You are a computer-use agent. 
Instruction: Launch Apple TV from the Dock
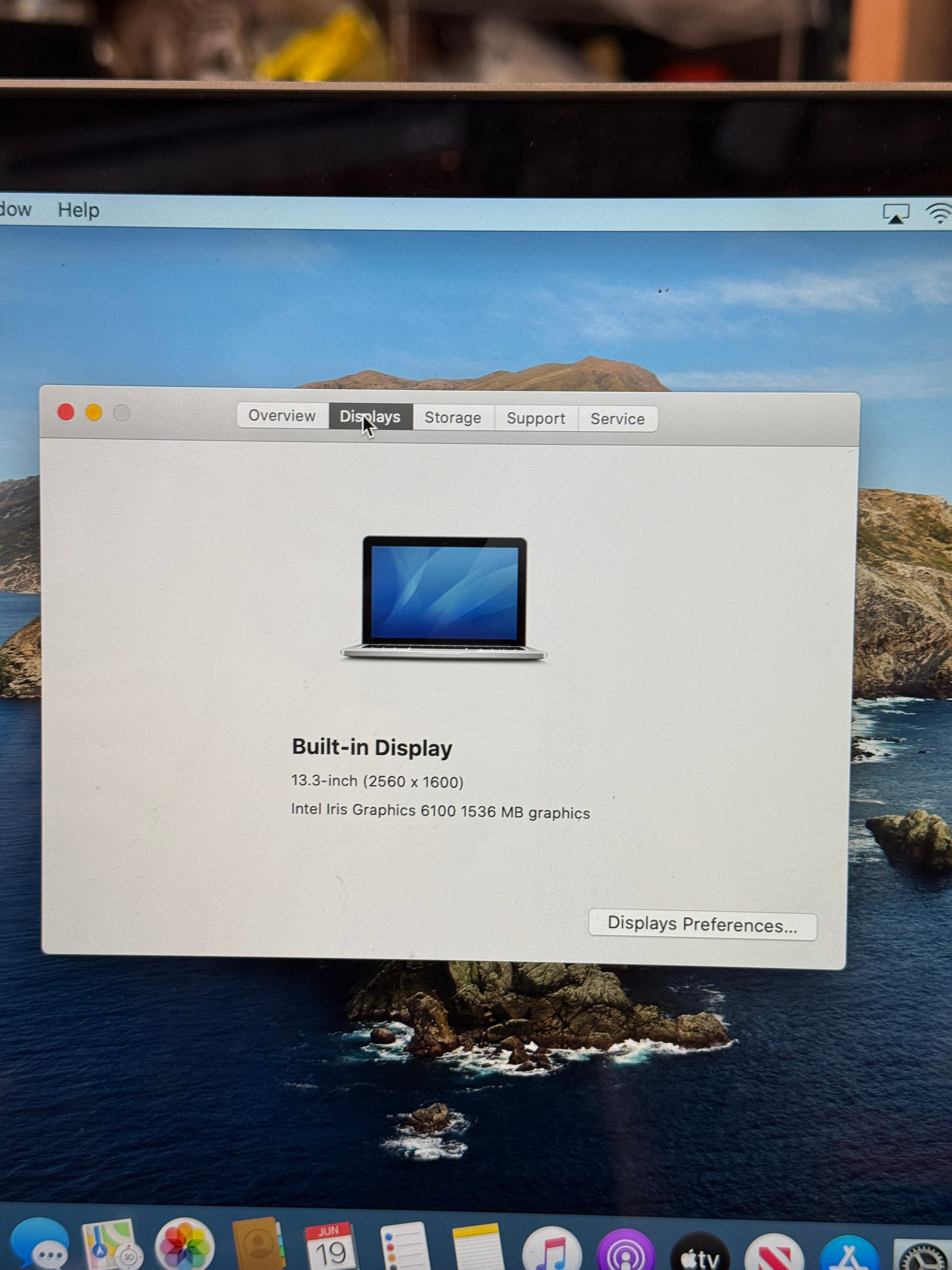click(700, 1250)
